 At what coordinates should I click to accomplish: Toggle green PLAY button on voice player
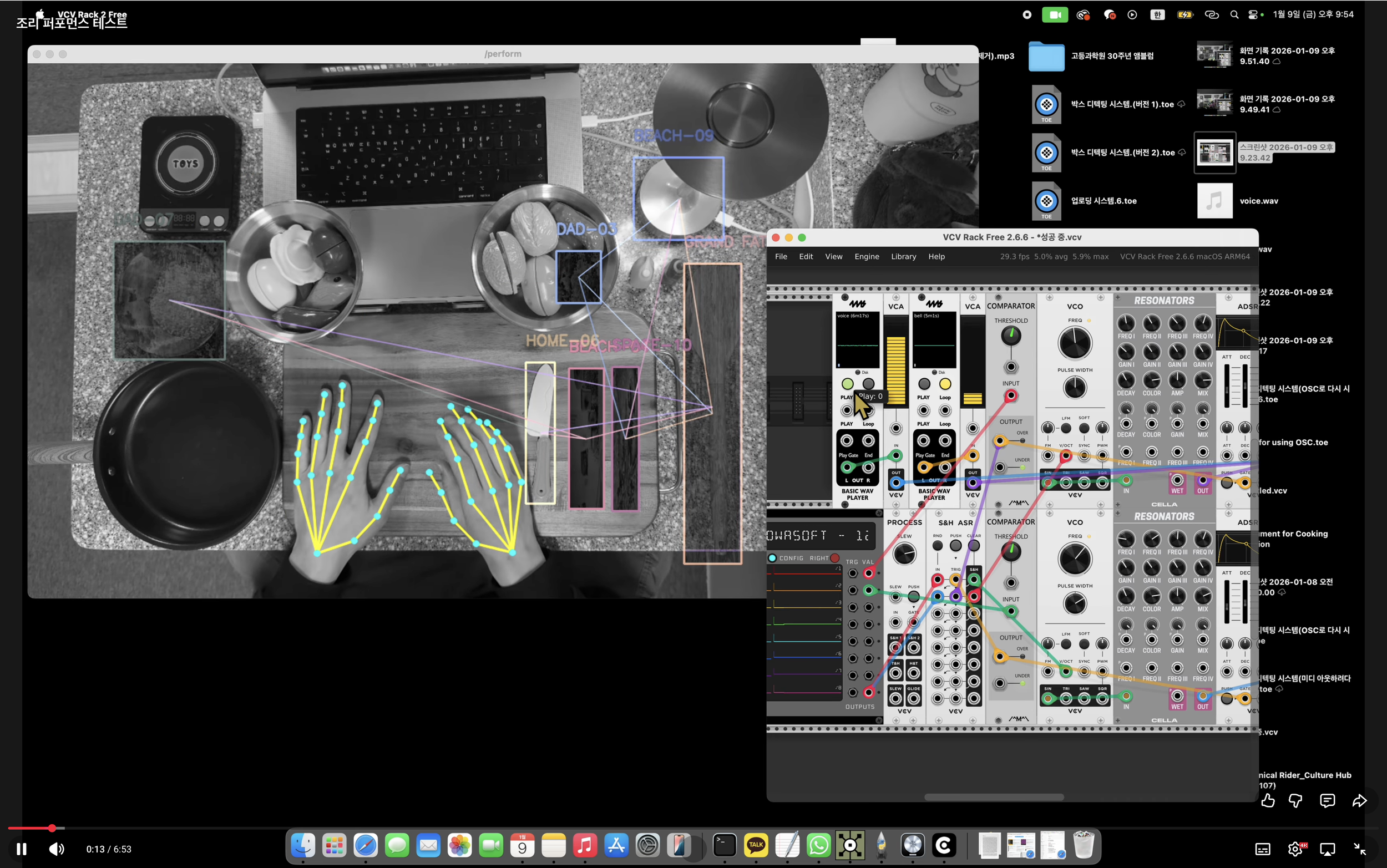[847, 383]
